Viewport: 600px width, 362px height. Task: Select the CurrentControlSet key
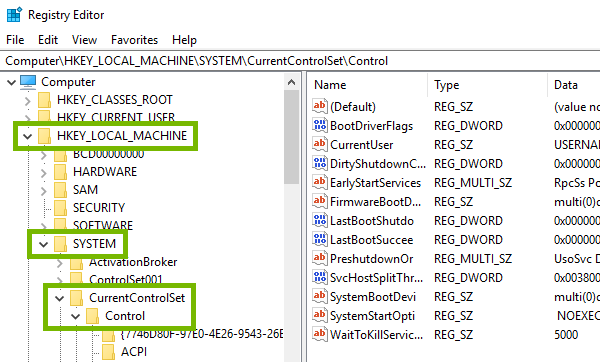[137, 298]
